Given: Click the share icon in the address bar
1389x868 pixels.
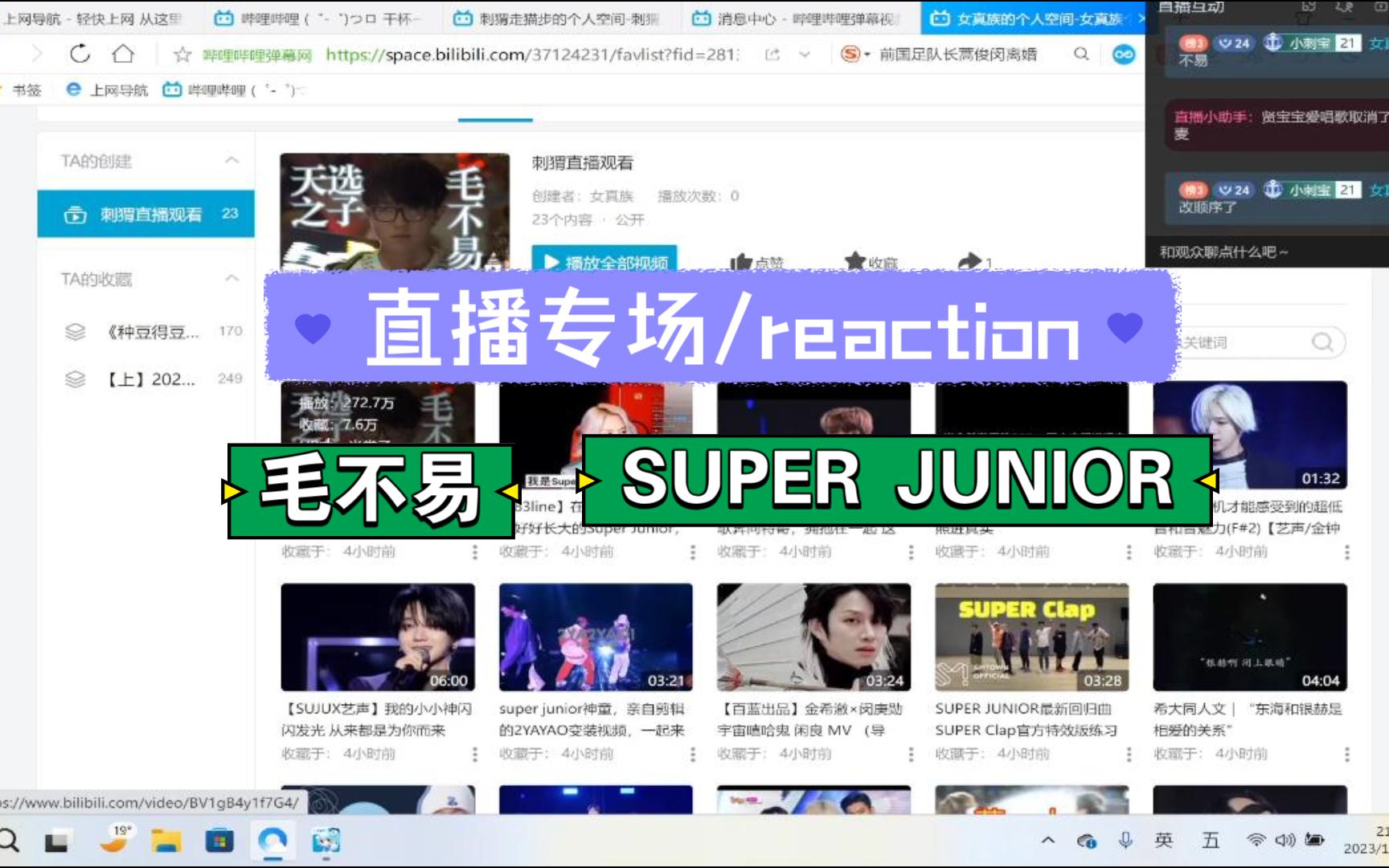Looking at the screenshot, I should (772, 55).
